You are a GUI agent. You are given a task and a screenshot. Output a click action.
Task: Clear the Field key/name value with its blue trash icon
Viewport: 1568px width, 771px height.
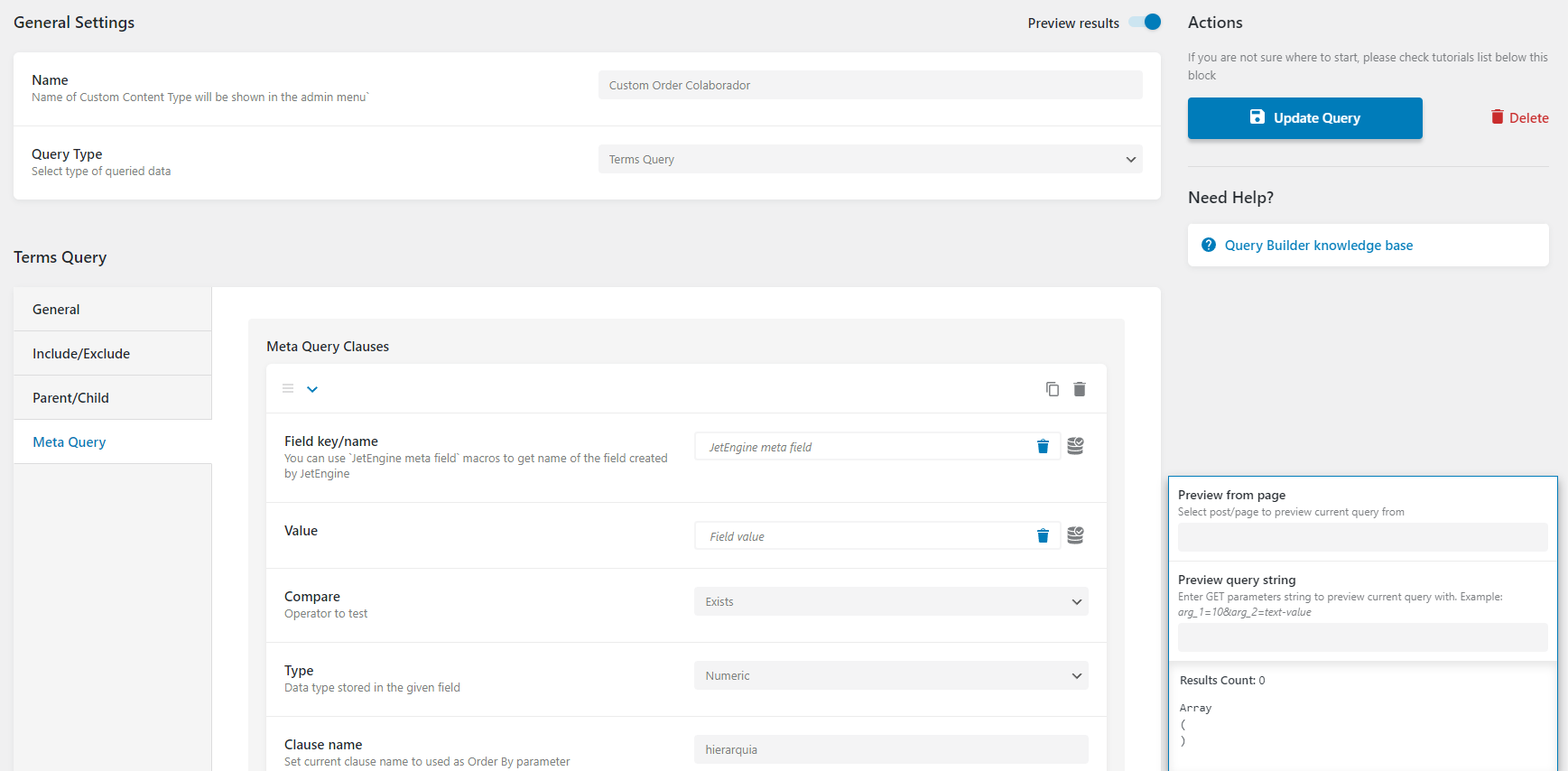1043,447
